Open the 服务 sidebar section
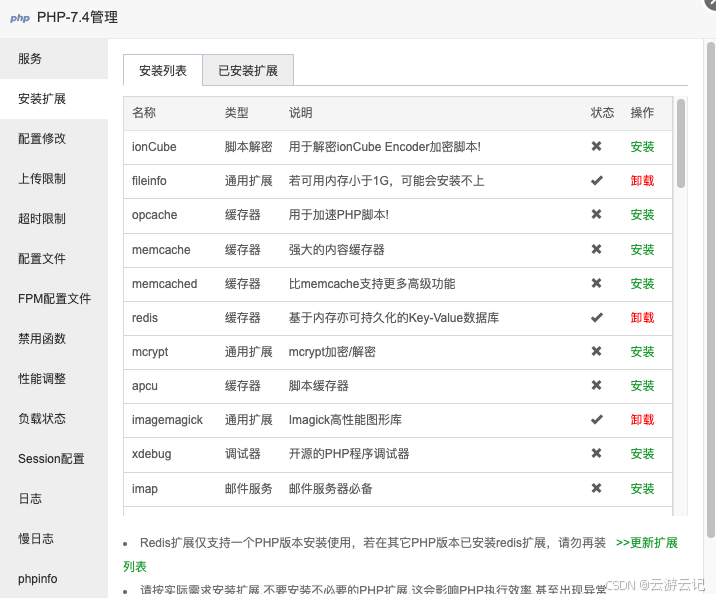Screen dimensions: 716x598 [x=54, y=58]
